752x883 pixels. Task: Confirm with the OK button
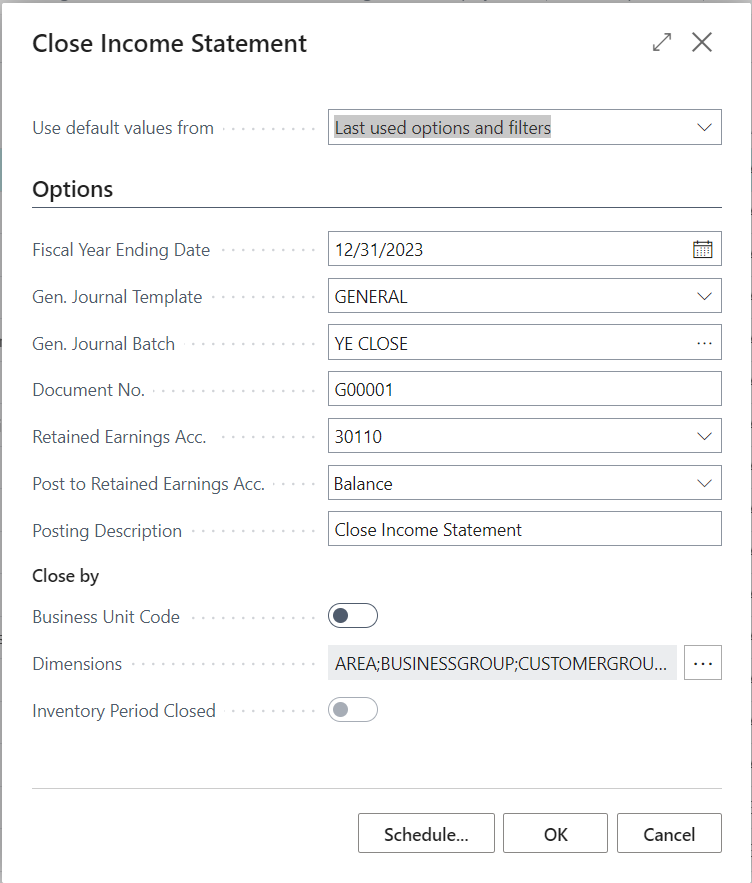555,832
